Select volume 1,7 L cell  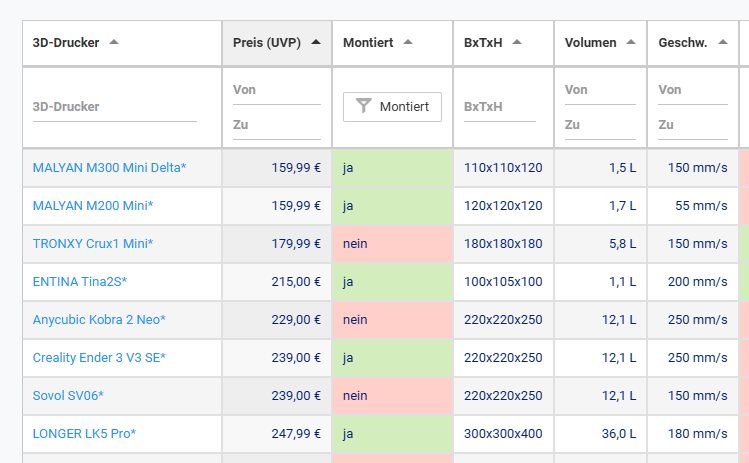[x=600, y=205]
